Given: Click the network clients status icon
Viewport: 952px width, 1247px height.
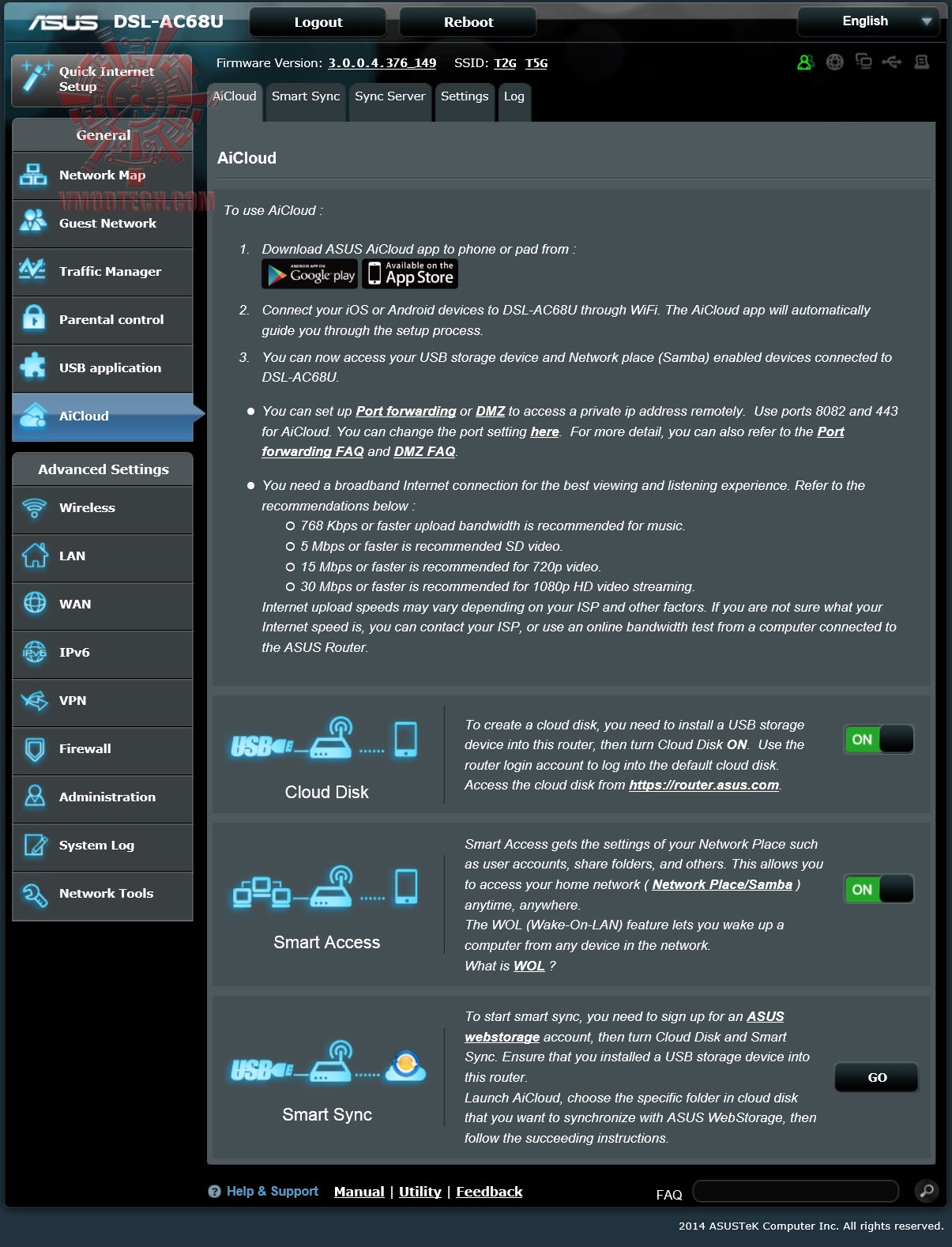Looking at the screenshot, I should tap(864, 62).
